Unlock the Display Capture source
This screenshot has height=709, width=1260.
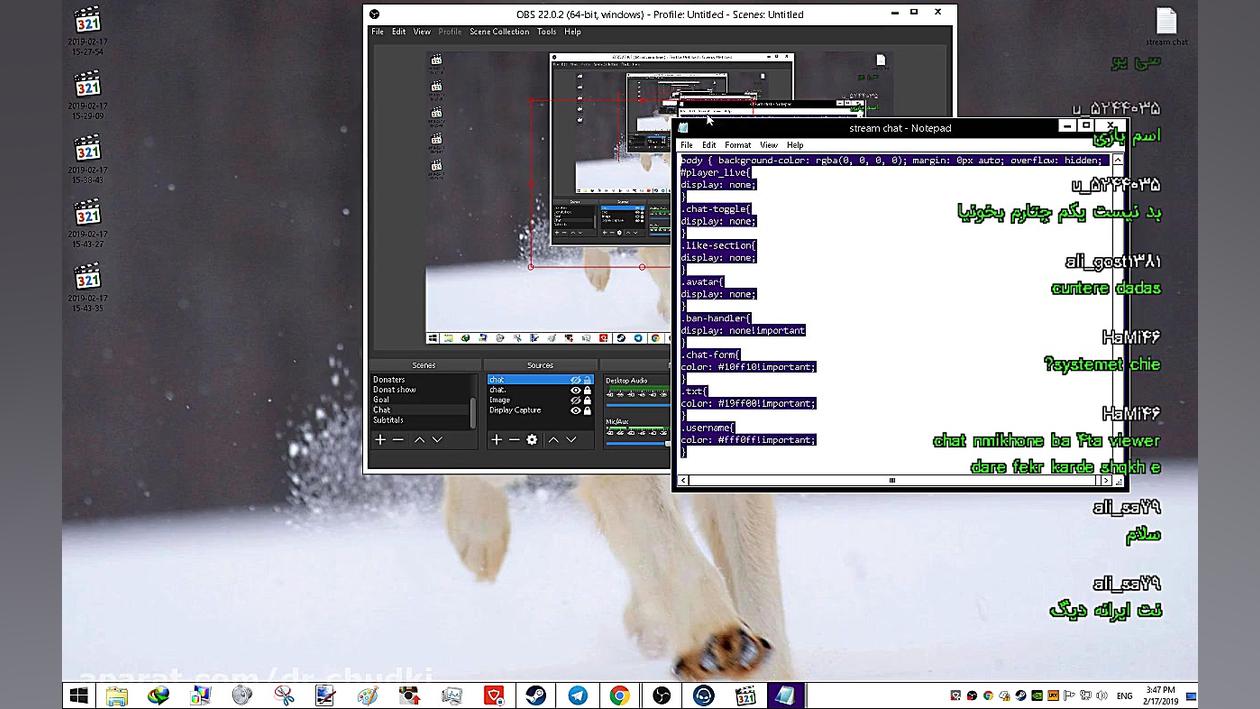(x=587, y=410)
